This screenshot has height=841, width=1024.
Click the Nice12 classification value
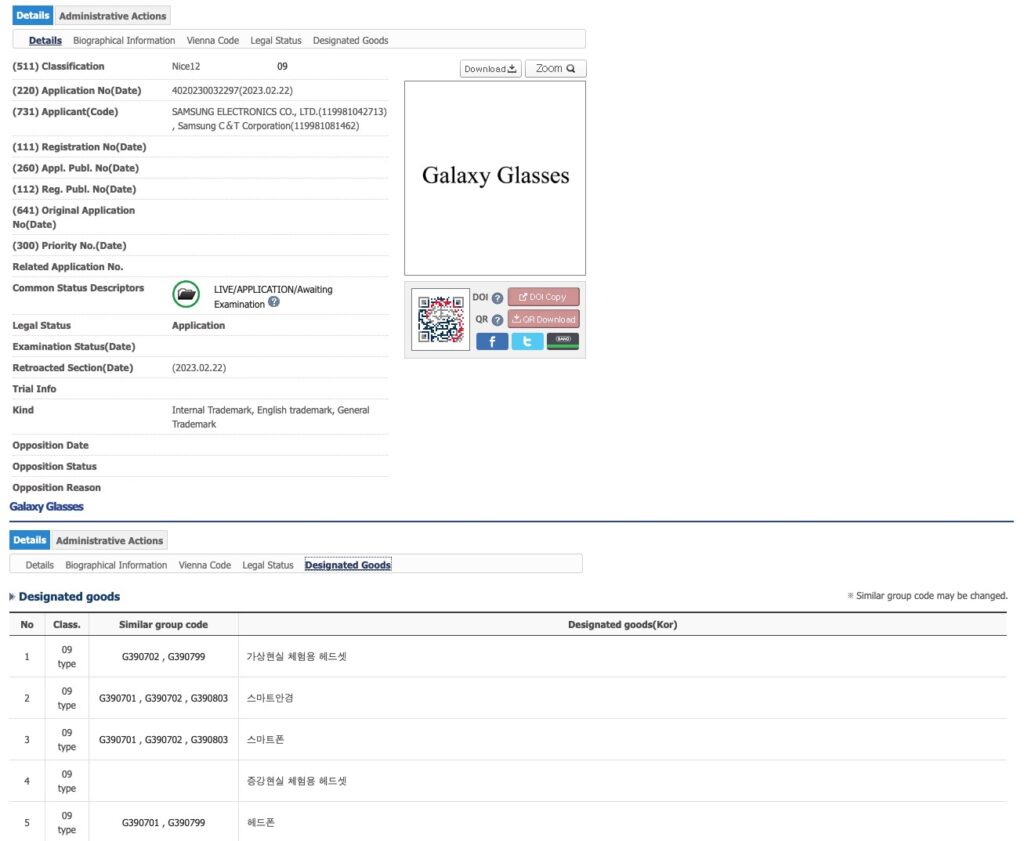pyautogui.click(x=186, y=67)
